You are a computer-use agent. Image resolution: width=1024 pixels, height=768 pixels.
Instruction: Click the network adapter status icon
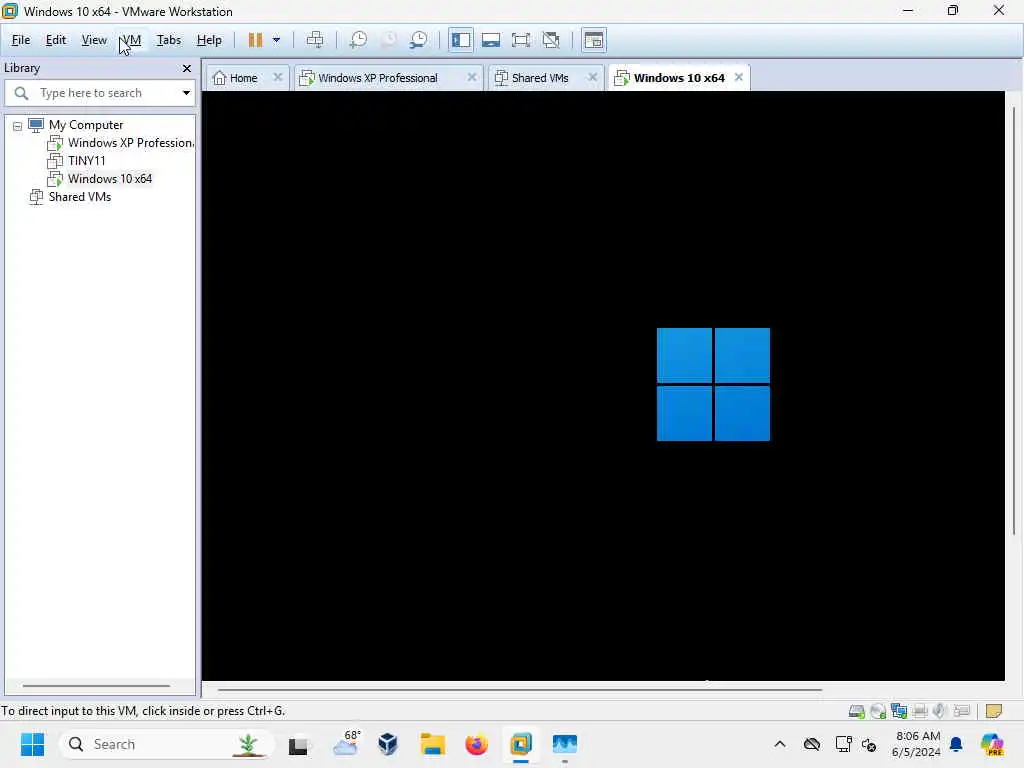click(x=899, y=711)
